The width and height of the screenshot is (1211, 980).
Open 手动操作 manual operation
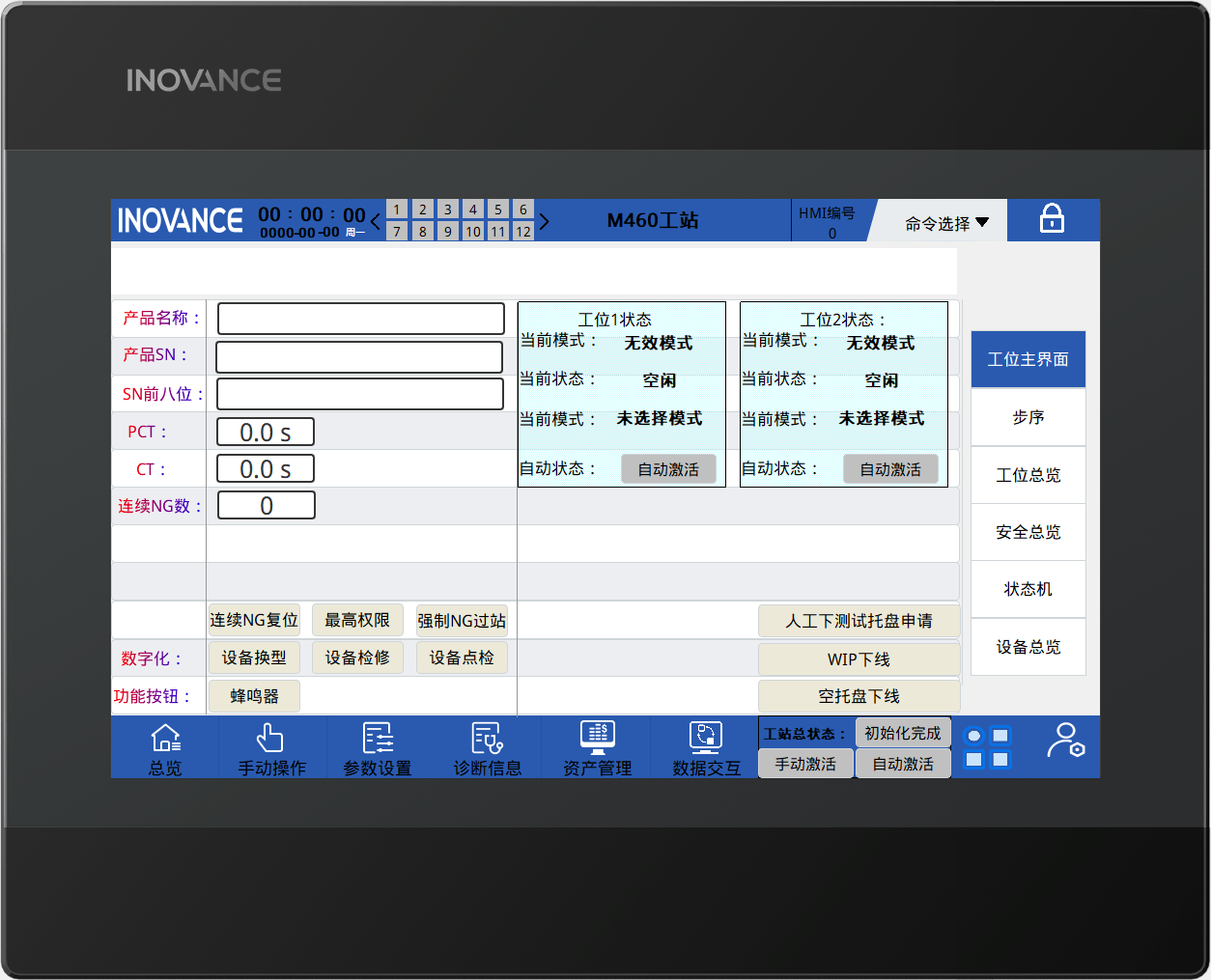(271, 749)
